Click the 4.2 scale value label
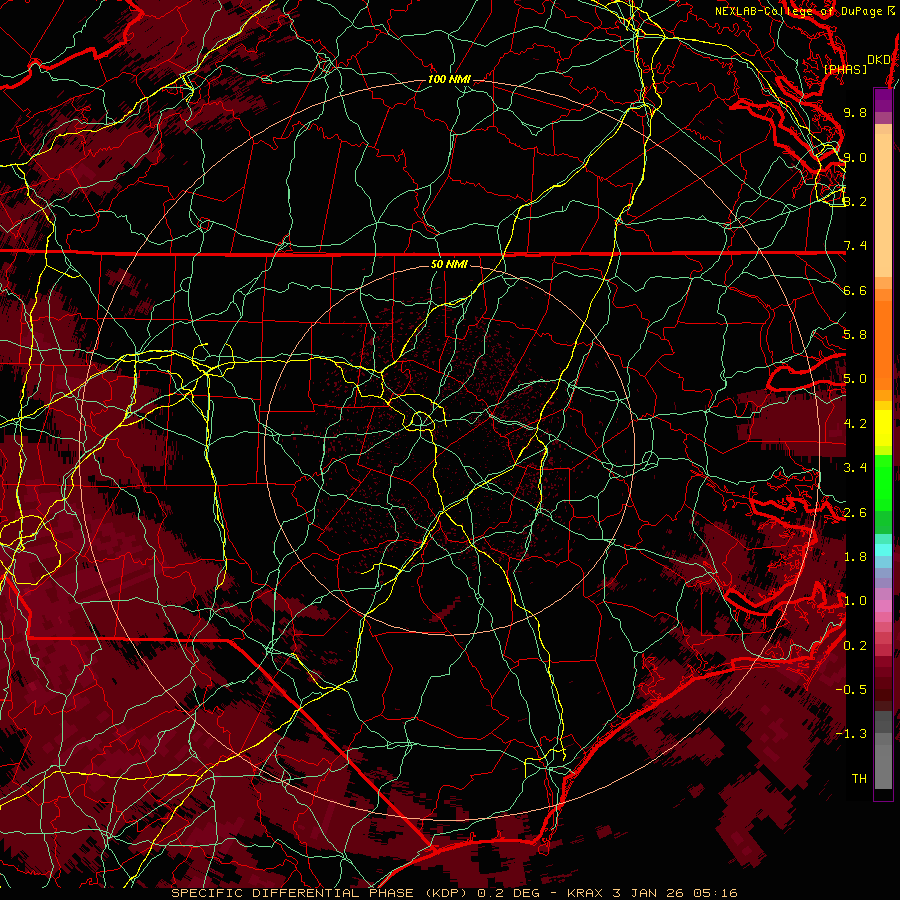Screen dimensions: 900x900 [855, 424]
